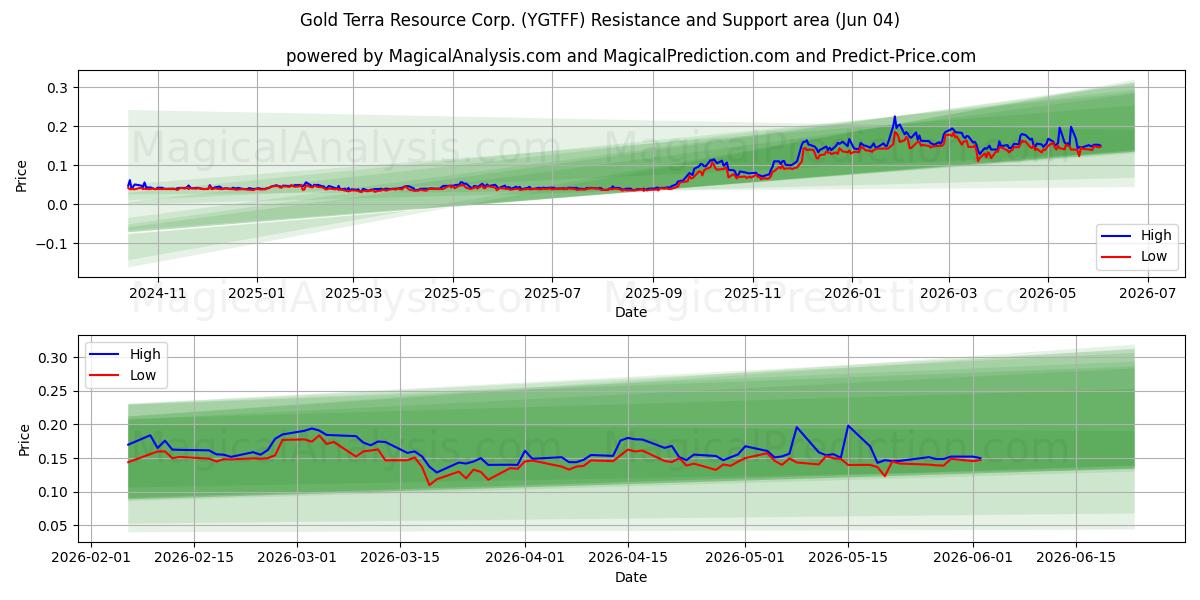Click the bottom chart 'Date' axis label
The height and width of the screenshot is (600, 1200).
point(631,577)
